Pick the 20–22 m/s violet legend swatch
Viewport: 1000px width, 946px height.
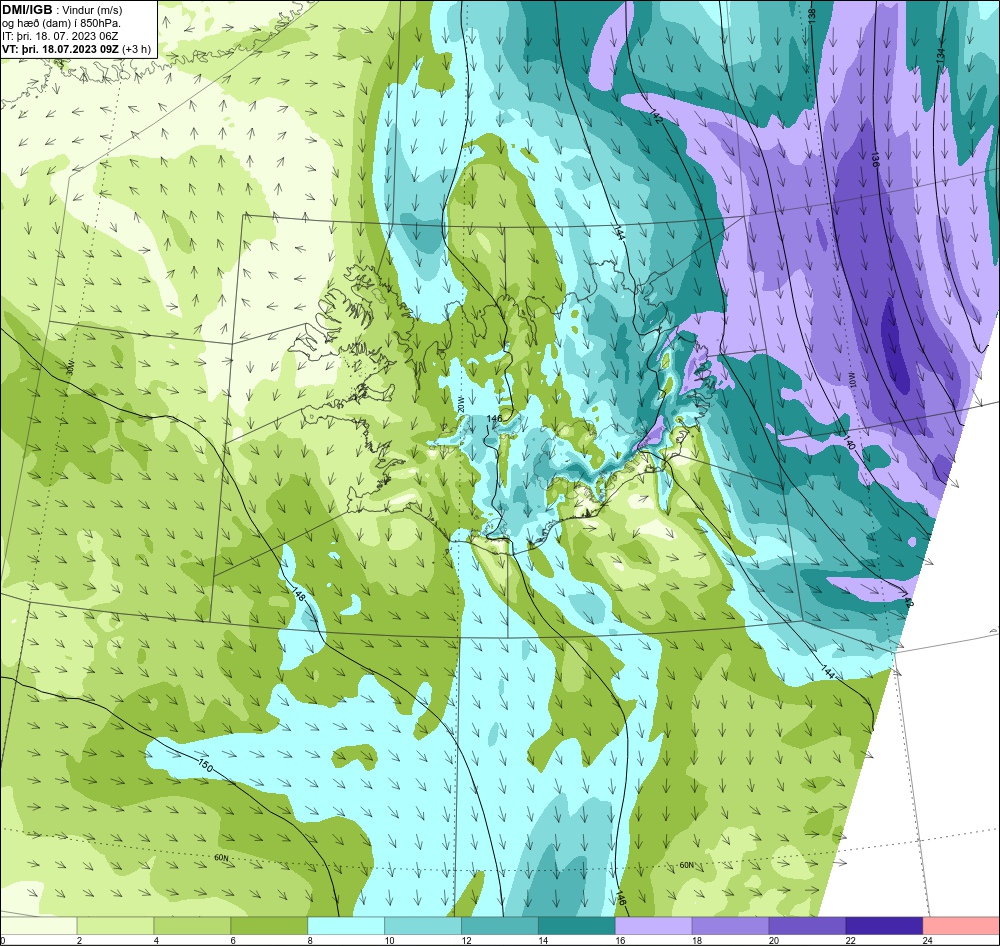[807, 926]
